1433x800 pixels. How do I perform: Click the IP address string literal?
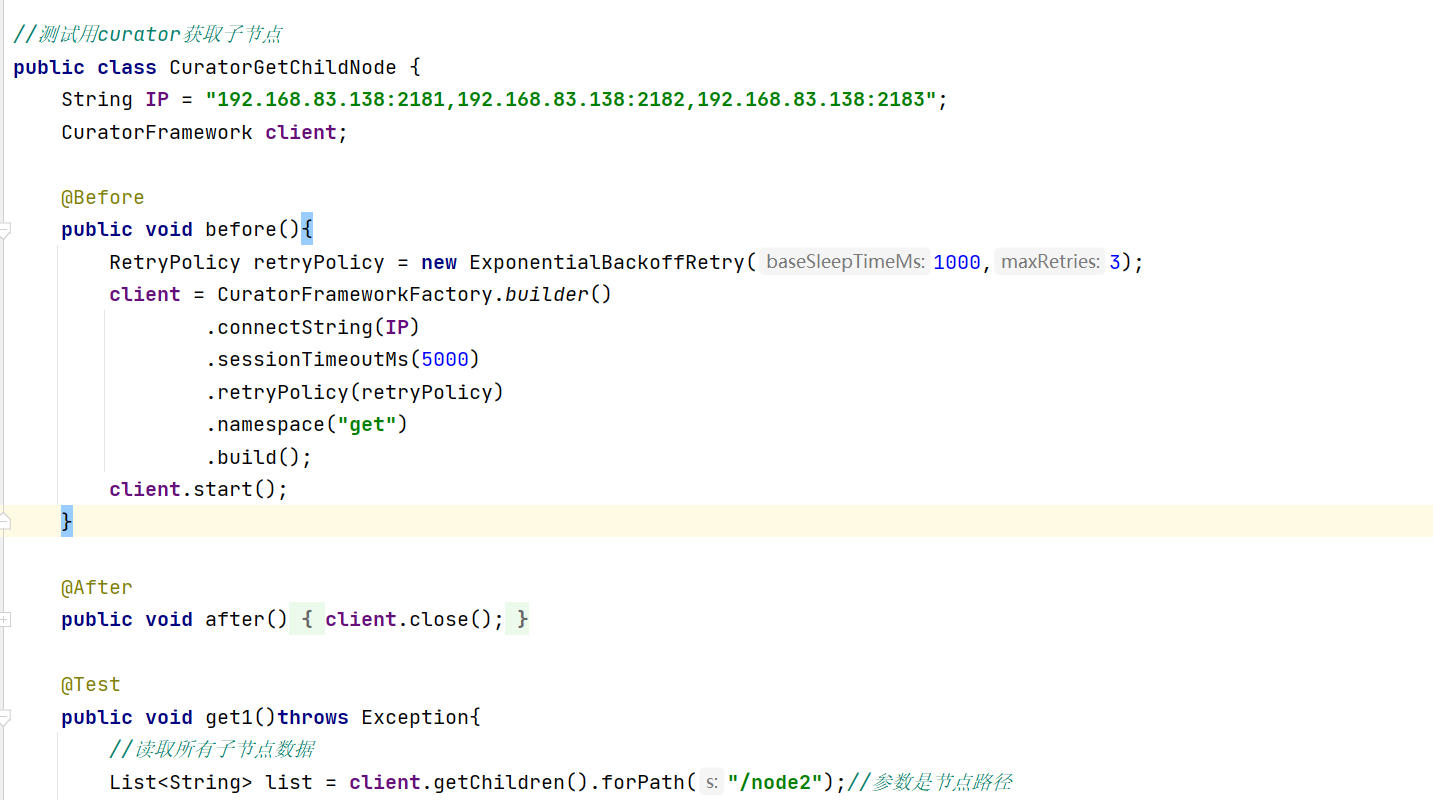click(x=571, y=99)
